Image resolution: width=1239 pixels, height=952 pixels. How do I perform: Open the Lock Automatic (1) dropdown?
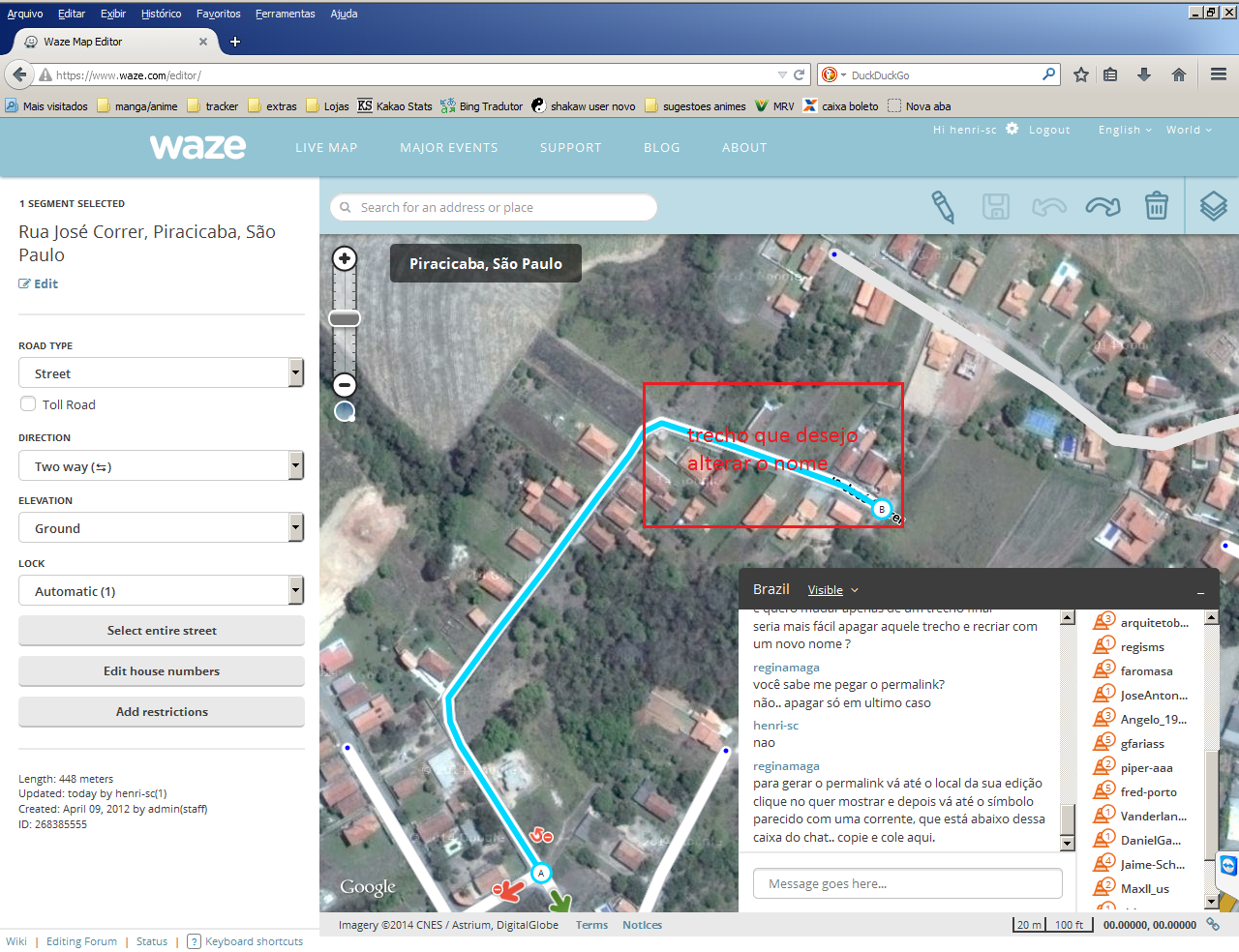pyautogui.click(x=162, y=590)
